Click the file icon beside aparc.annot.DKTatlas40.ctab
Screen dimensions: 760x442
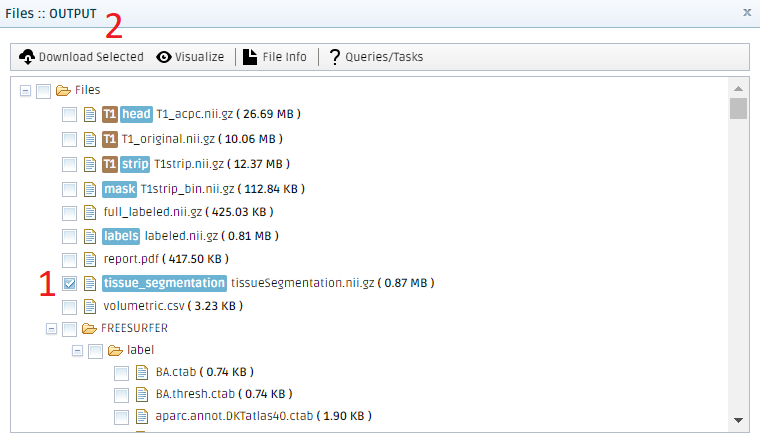[x=142, y=416]
